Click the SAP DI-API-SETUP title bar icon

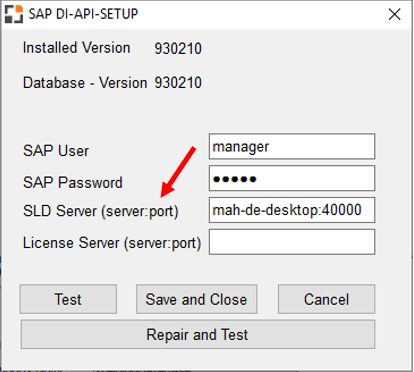pos(14,14)
